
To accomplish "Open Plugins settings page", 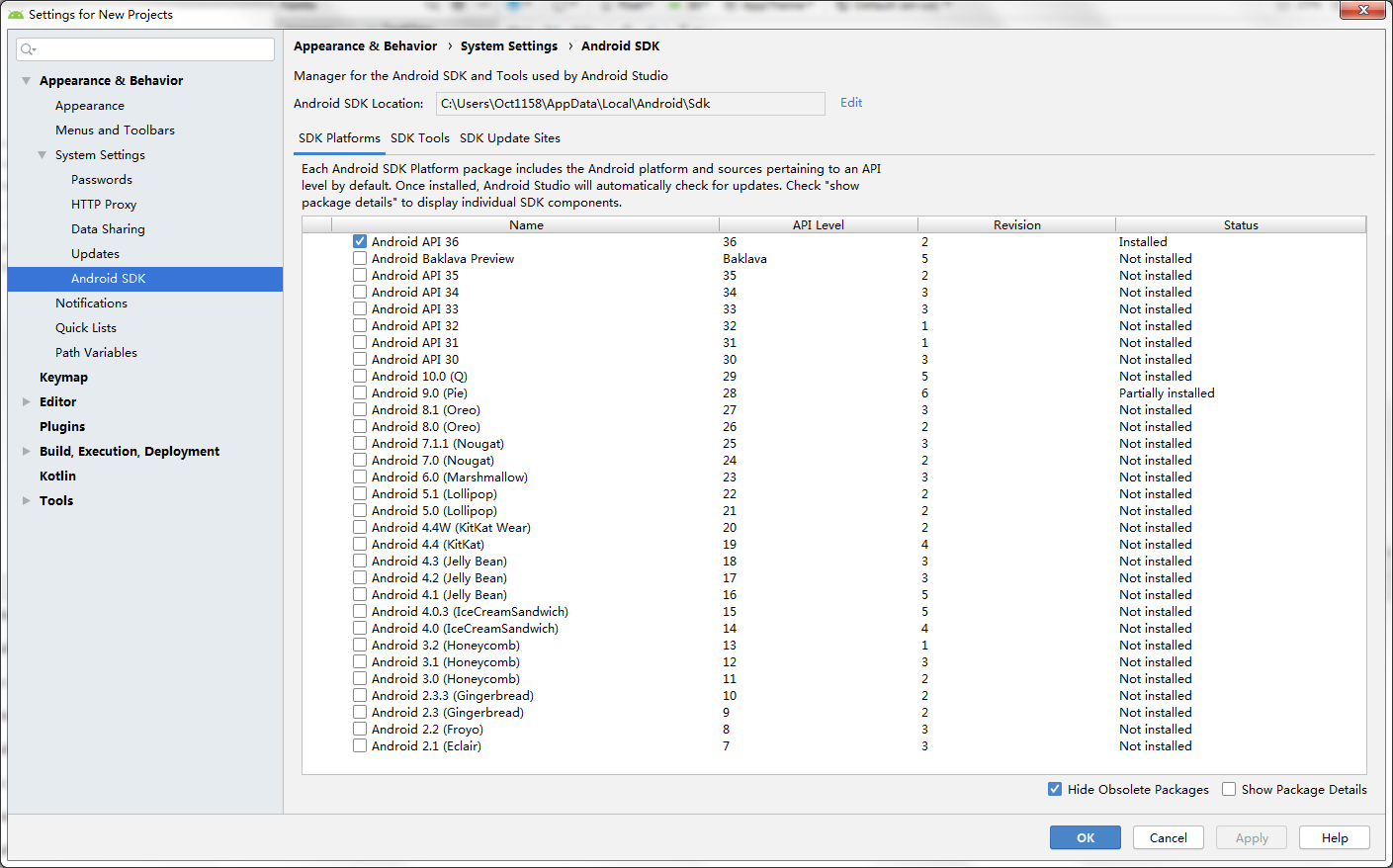I will (x=62, y=427).
